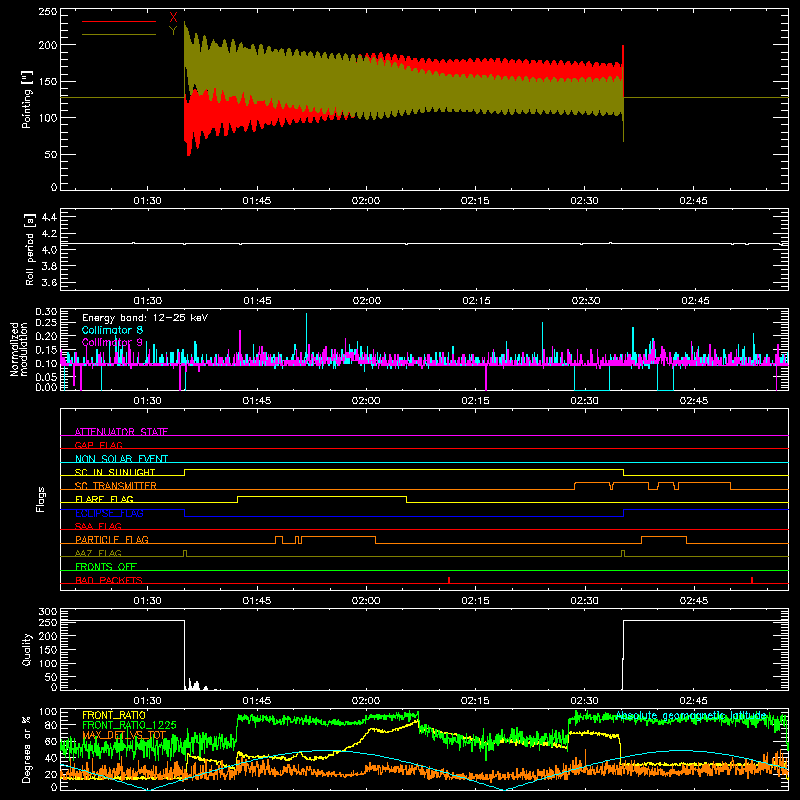The width and height of the screenshot is (800, 800).
Task: Click the 'SC_TRANSMITTER' flag label
Action: (x=116, y=486)
